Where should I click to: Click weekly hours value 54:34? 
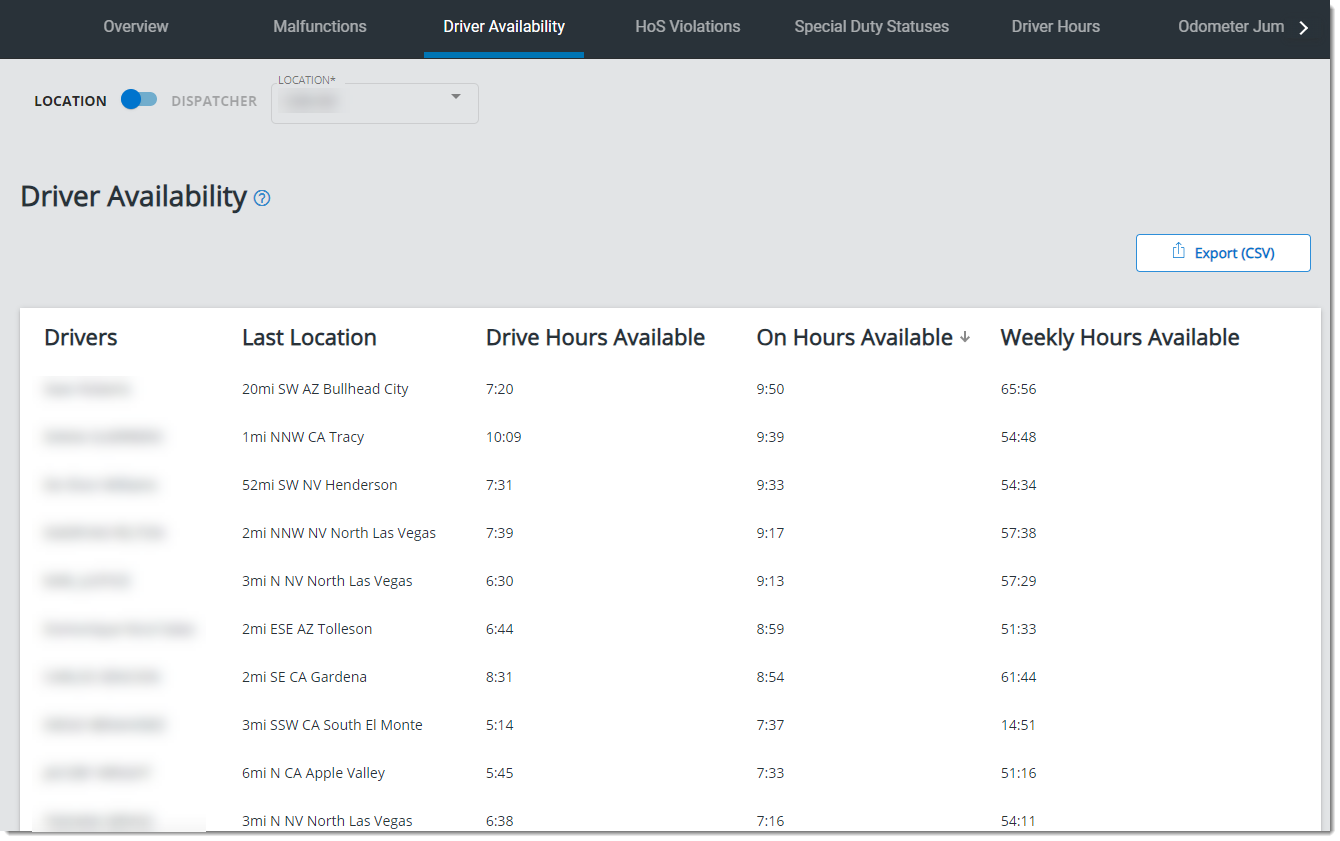coord(1019,485)
